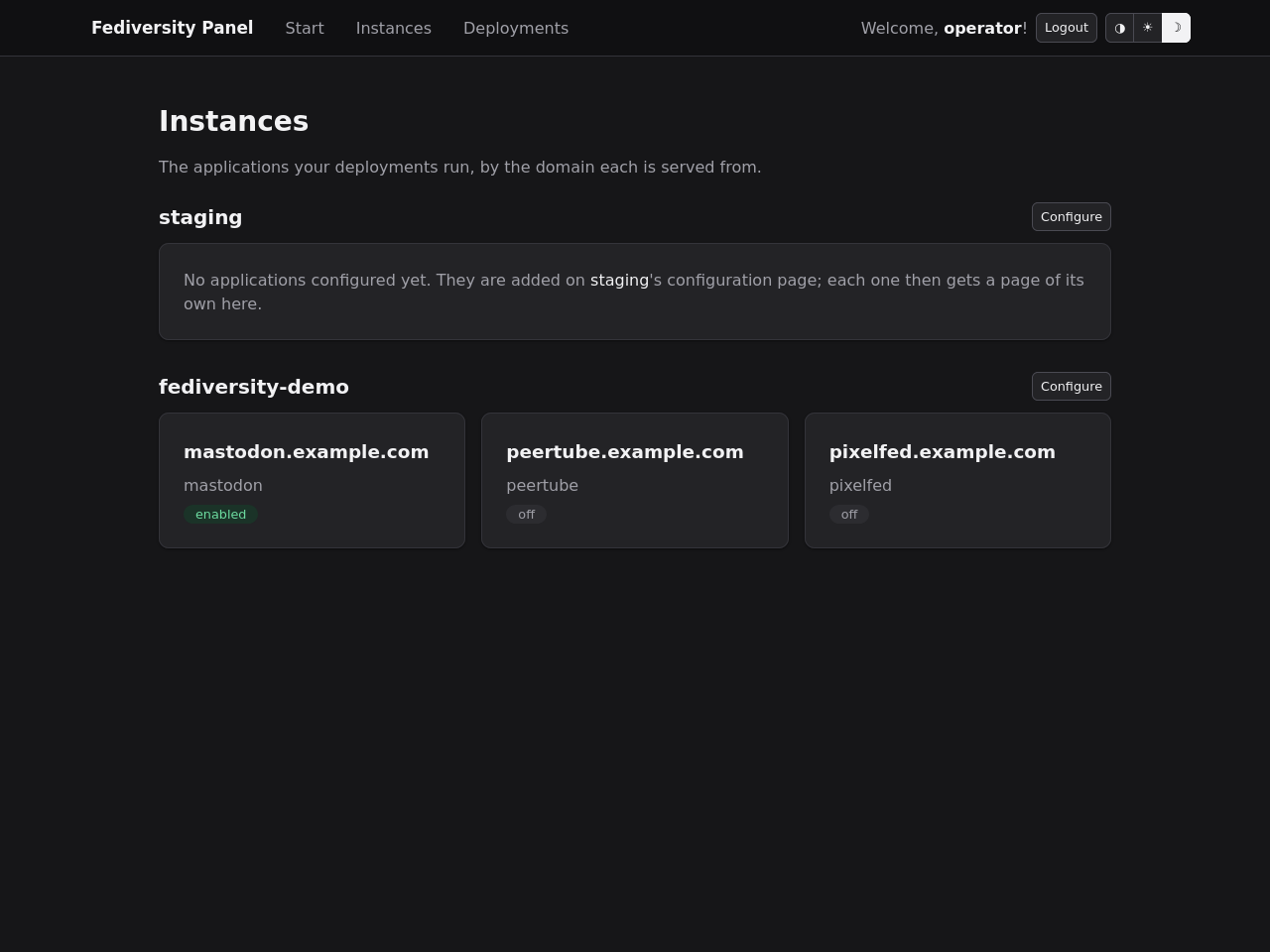1270x952 pixels.
Task: Click the operator username text
Action: coord(982,28)
